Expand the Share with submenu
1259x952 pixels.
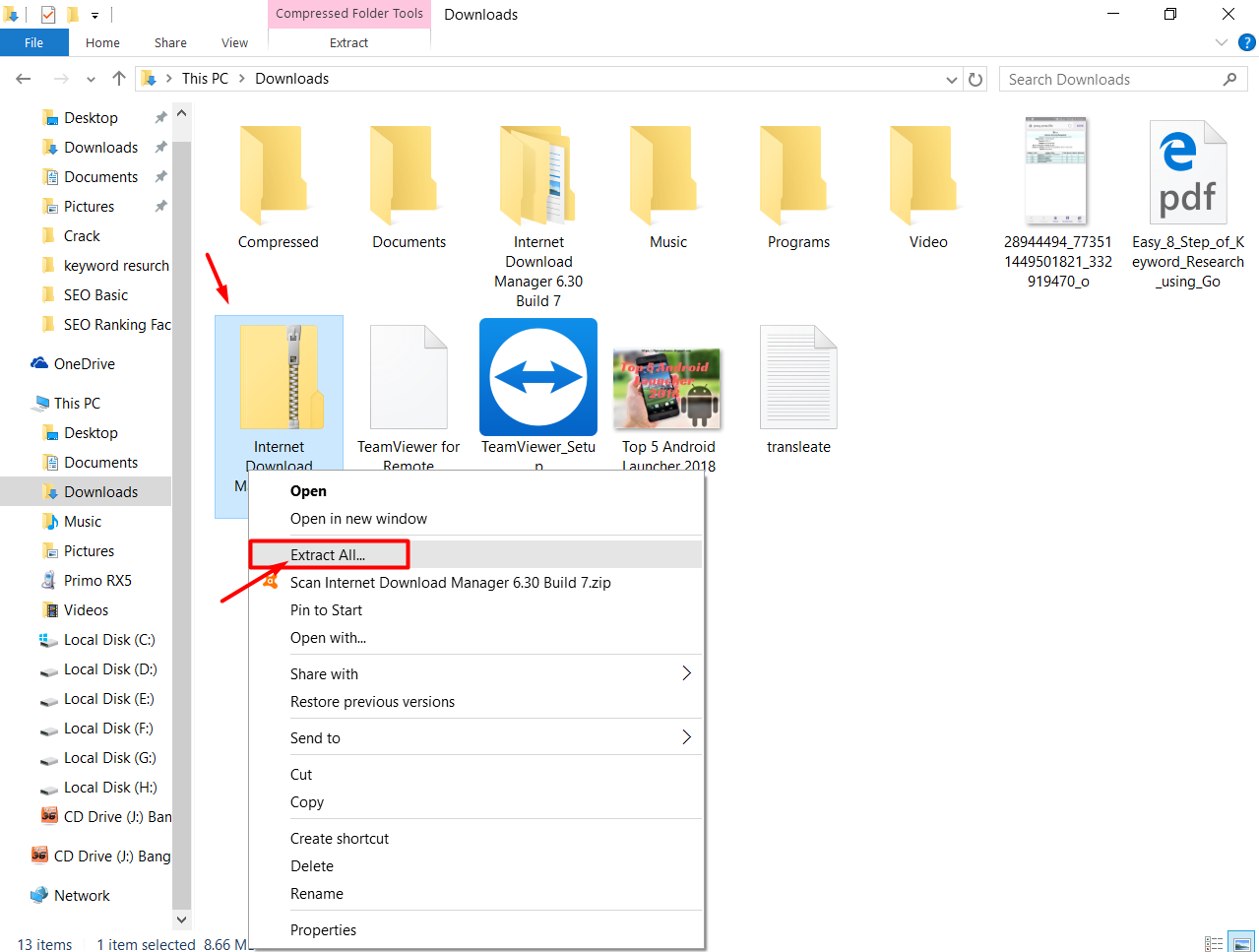(476, 674)
